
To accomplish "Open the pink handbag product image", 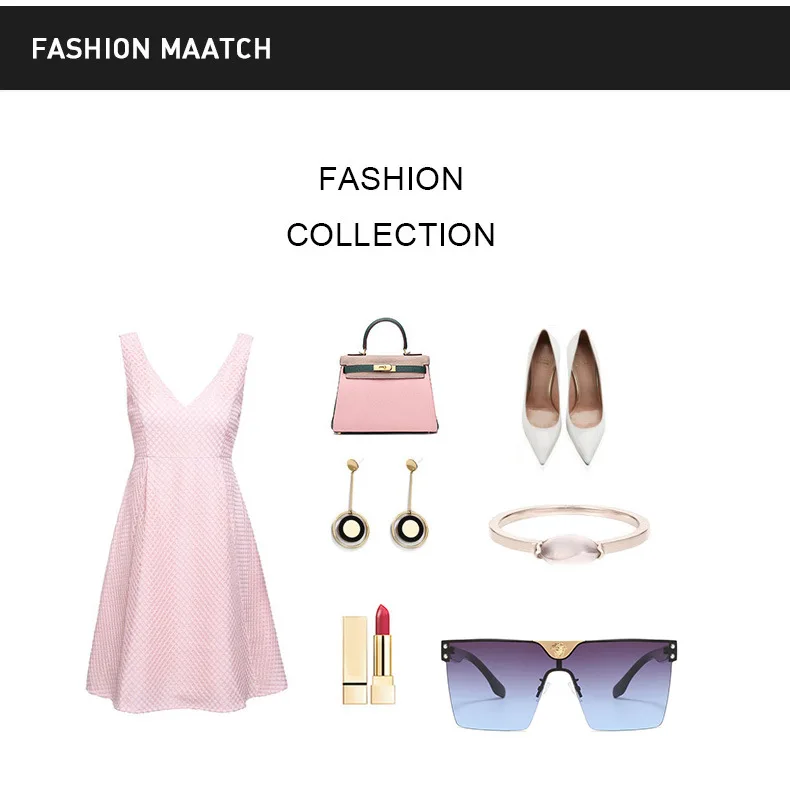I will tap(385, 377).
